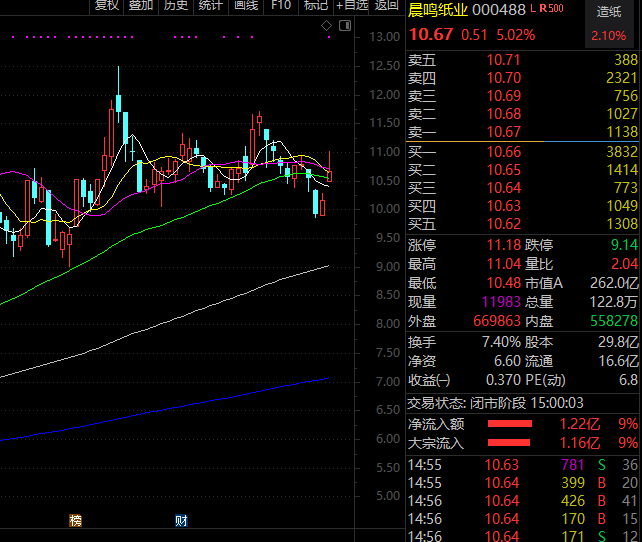Open the 标记 mark tool
642x542 pixels.
(x=316, y=5)
